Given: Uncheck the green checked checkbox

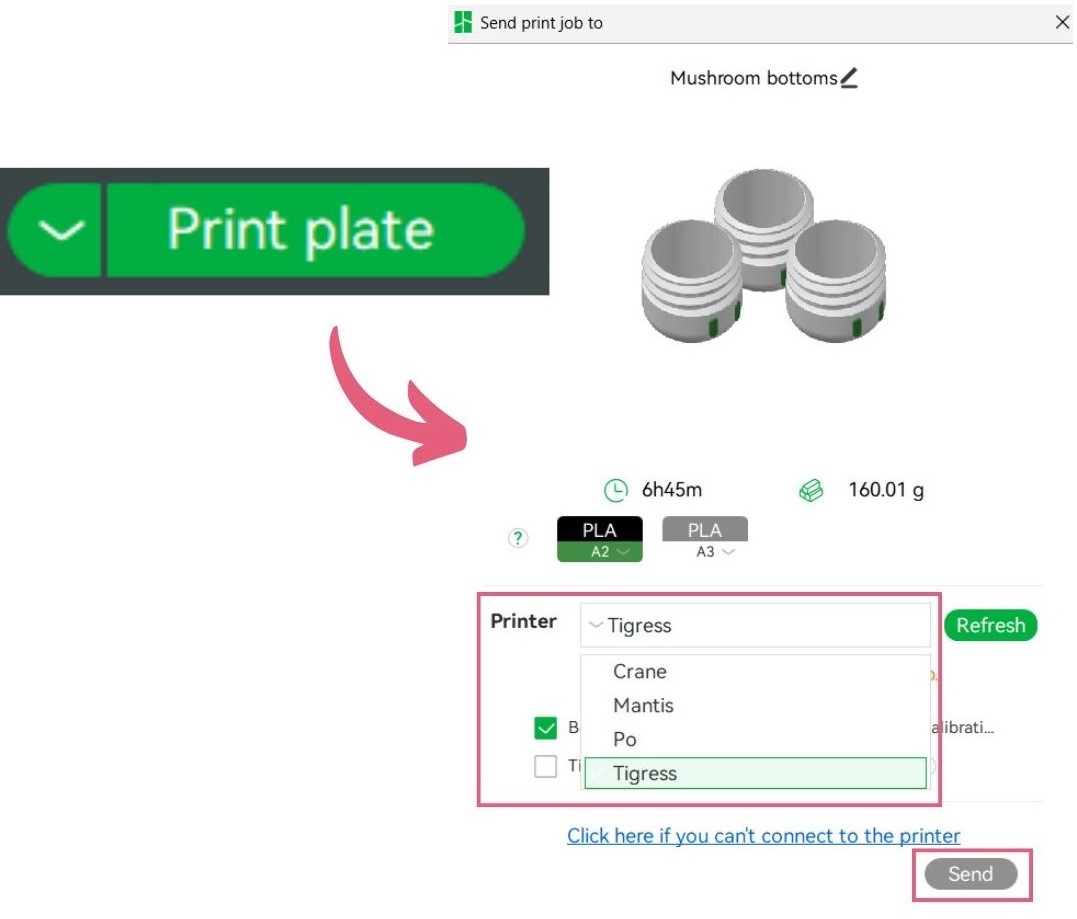Looking at the screenshot, I should click(545, 728).
